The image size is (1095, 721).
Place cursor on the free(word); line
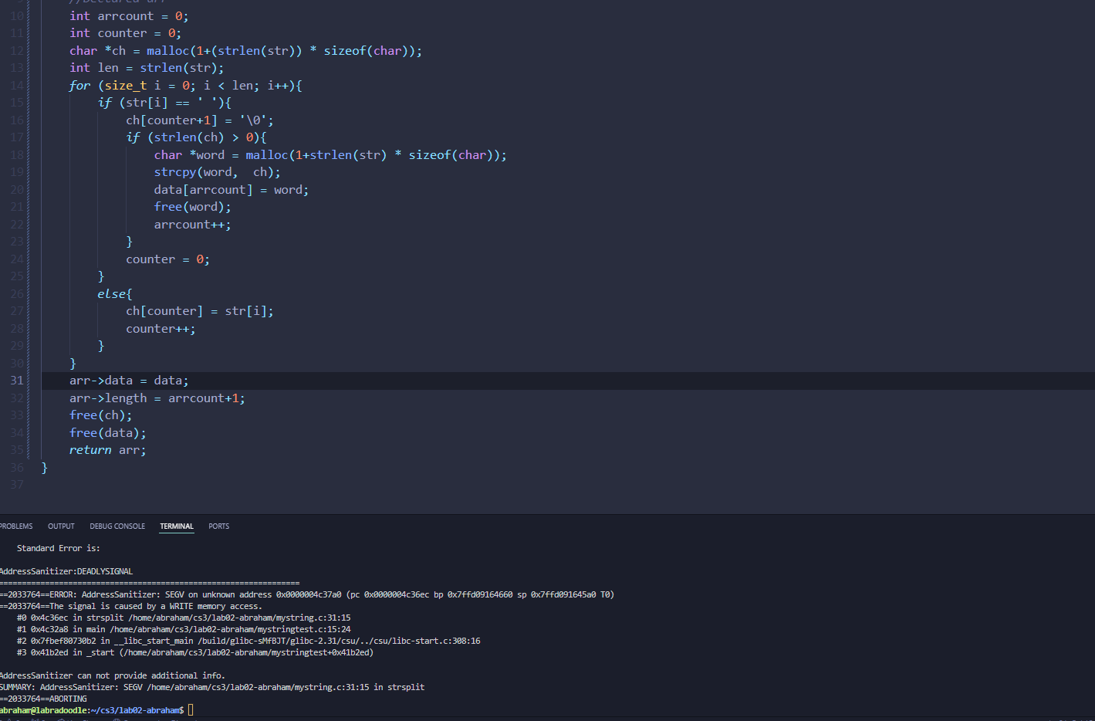pyautogui.click(x=180, y=207)
